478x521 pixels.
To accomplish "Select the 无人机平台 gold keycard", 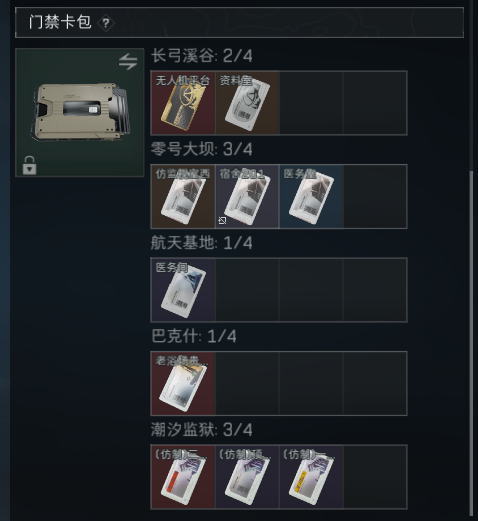I will click(x=183, y=103).
